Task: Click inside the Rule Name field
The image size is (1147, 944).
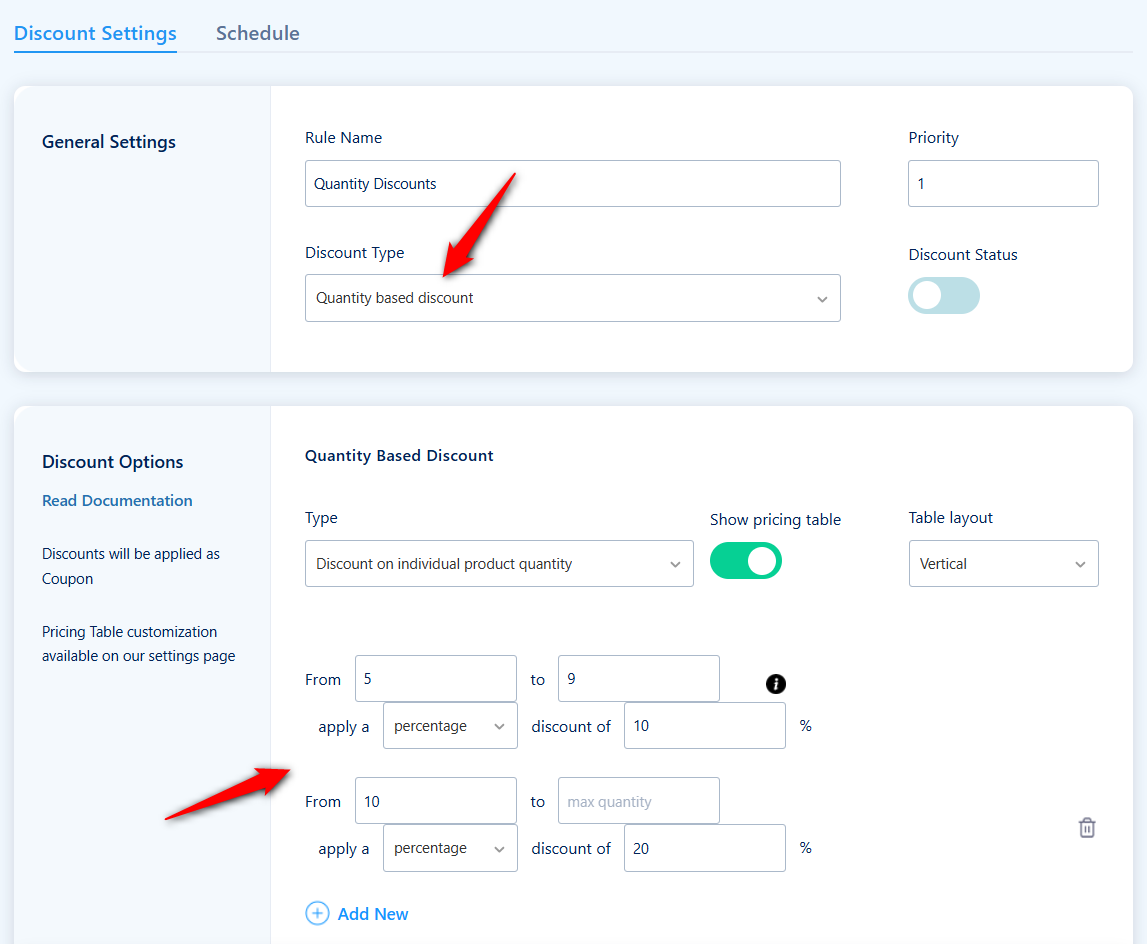Action: tap(572, 183)
